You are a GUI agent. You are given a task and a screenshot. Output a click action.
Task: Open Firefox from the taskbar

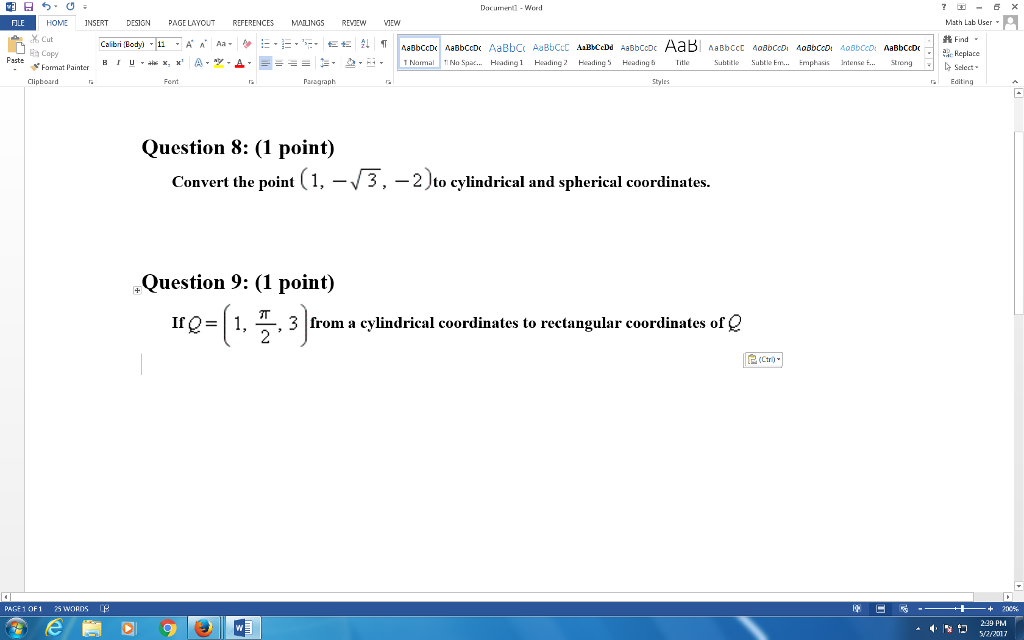point(204,628)
